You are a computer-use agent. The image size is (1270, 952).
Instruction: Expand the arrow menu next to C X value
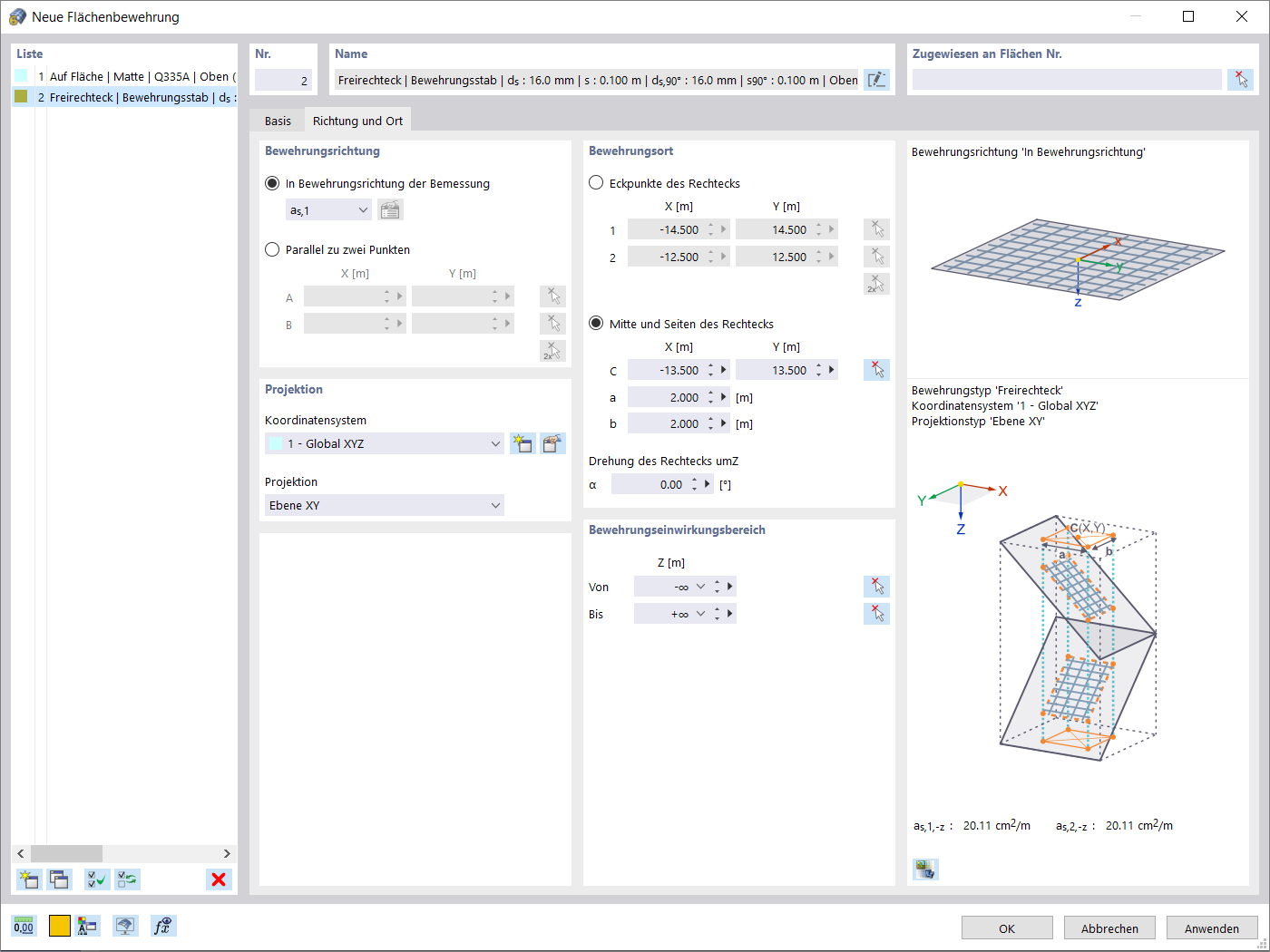tap(724, 370)
